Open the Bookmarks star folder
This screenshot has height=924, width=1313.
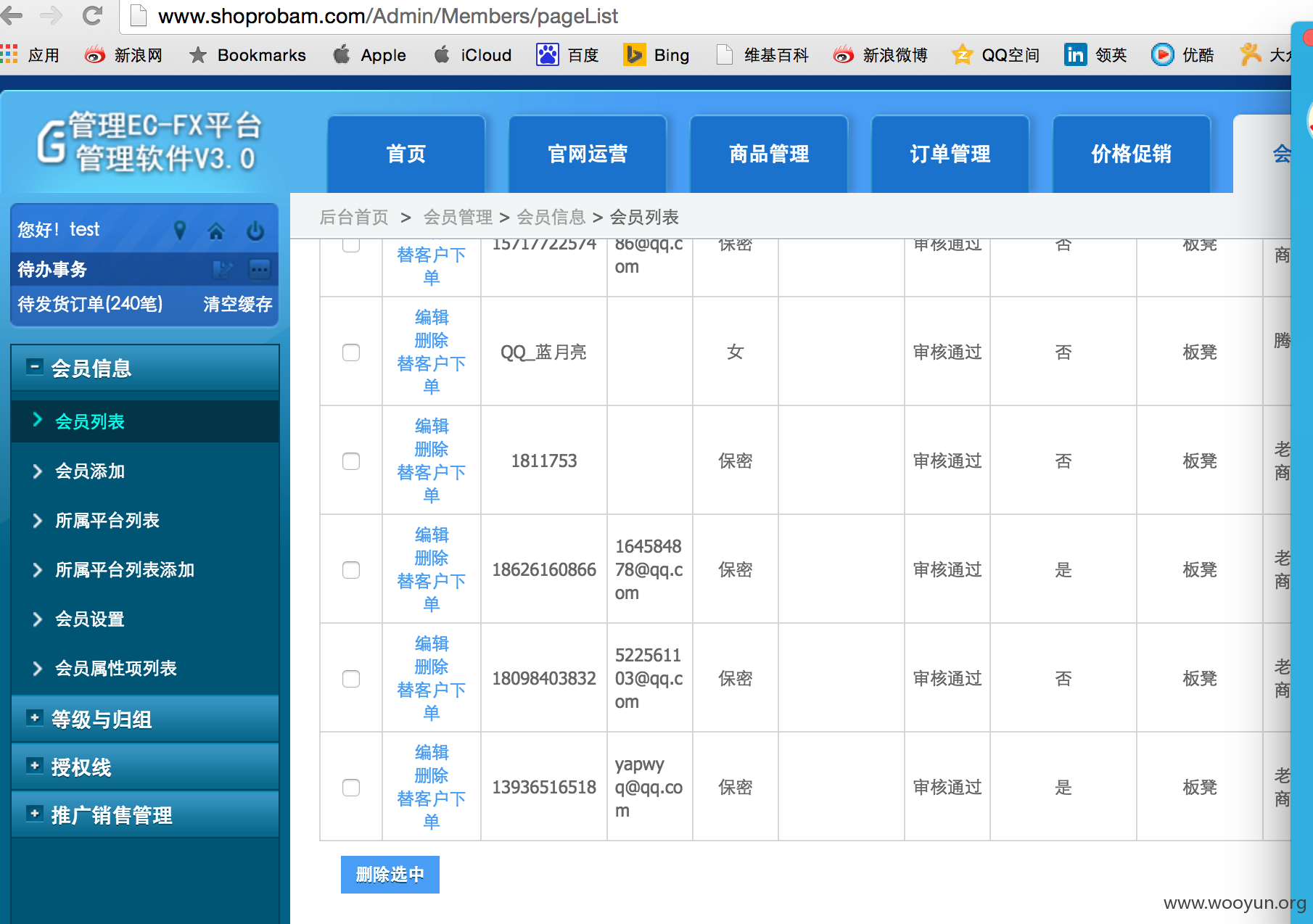[x=247, y=55]
